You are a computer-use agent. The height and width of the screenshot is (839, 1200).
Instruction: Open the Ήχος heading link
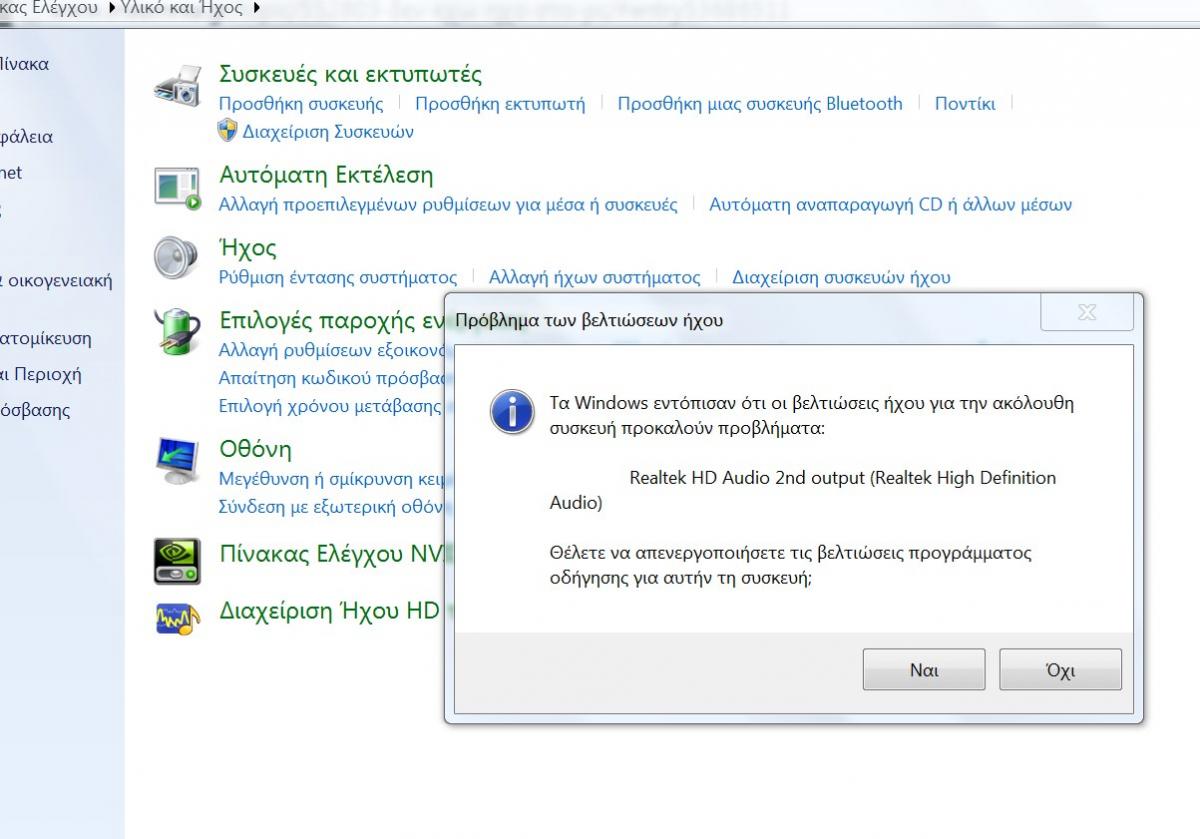[248, 247]
